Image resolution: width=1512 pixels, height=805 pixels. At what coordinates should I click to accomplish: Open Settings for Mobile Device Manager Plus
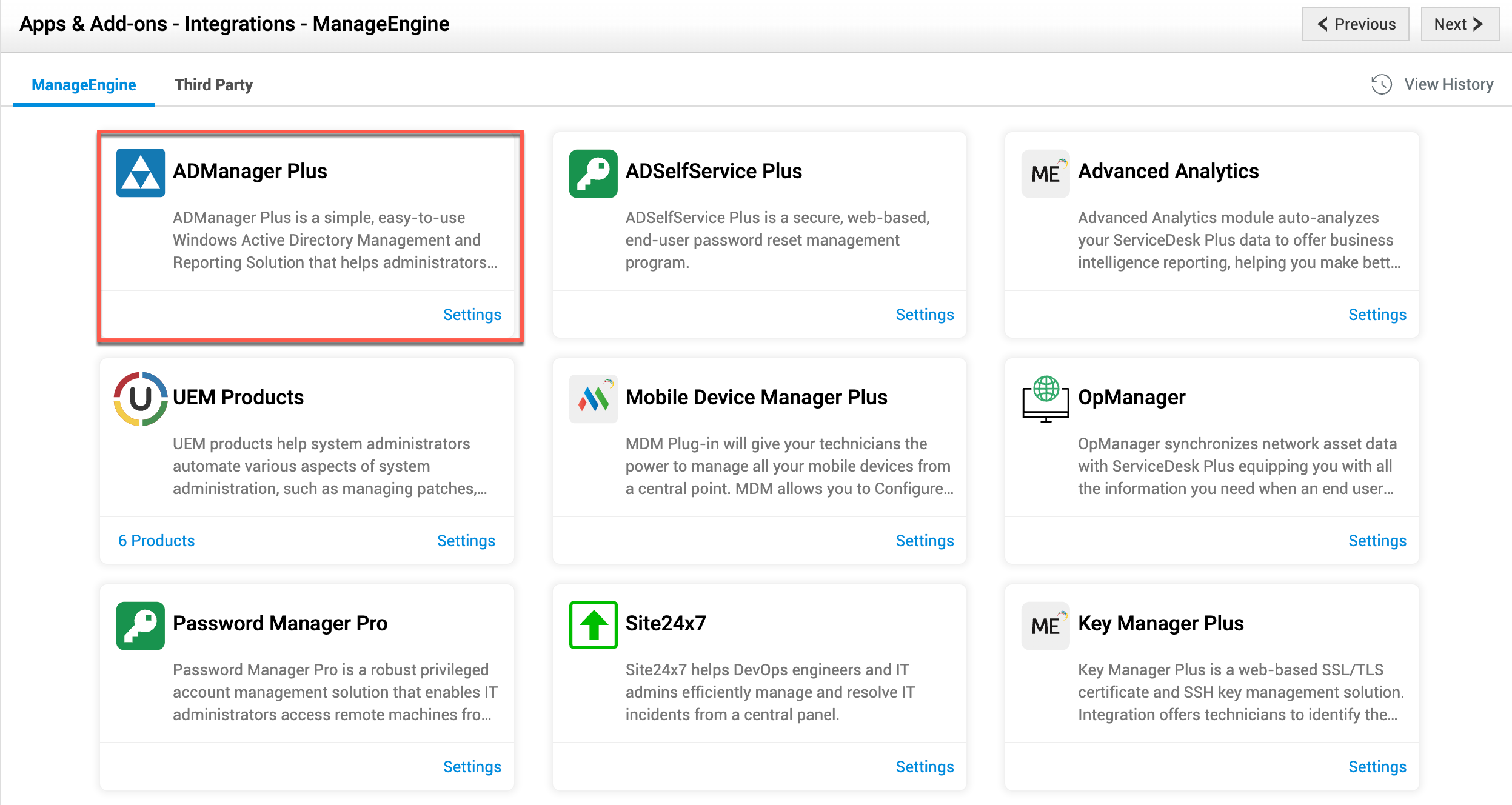point(925,541)
